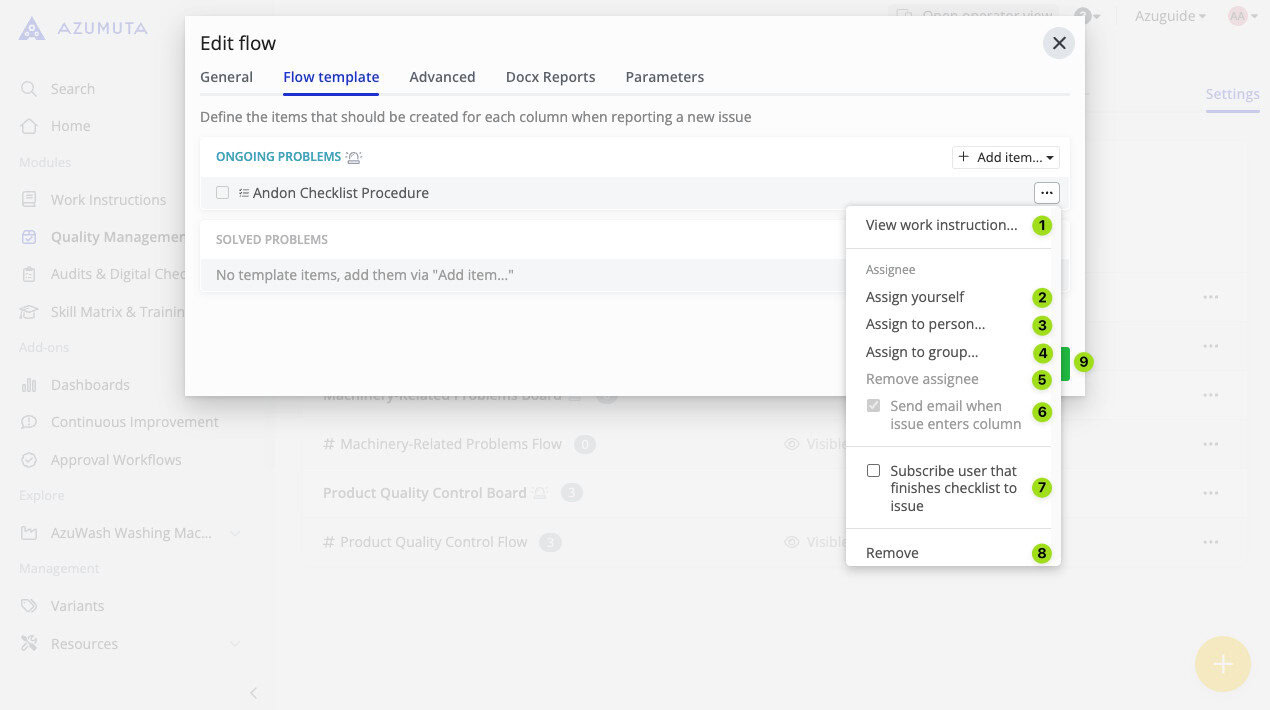Click the plus floating action button

(x=1222, y=663)
